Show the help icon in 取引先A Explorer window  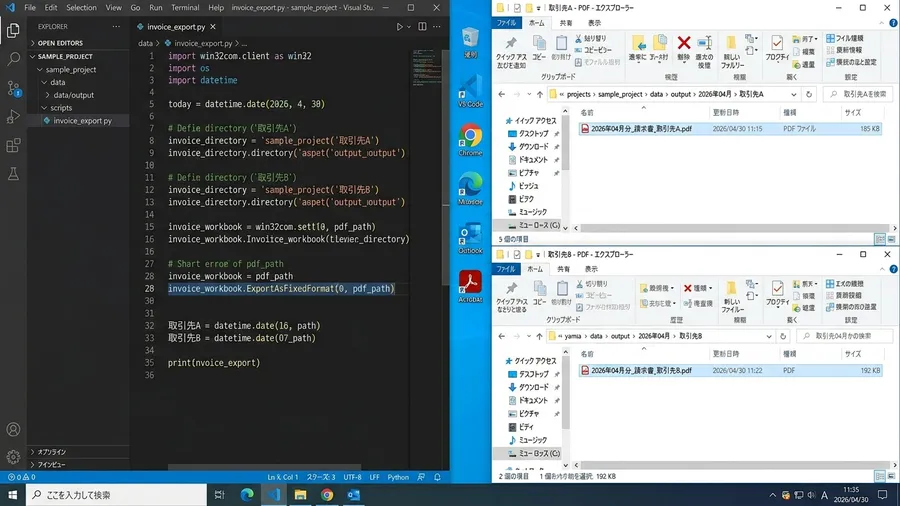click(x=893, y=23)
